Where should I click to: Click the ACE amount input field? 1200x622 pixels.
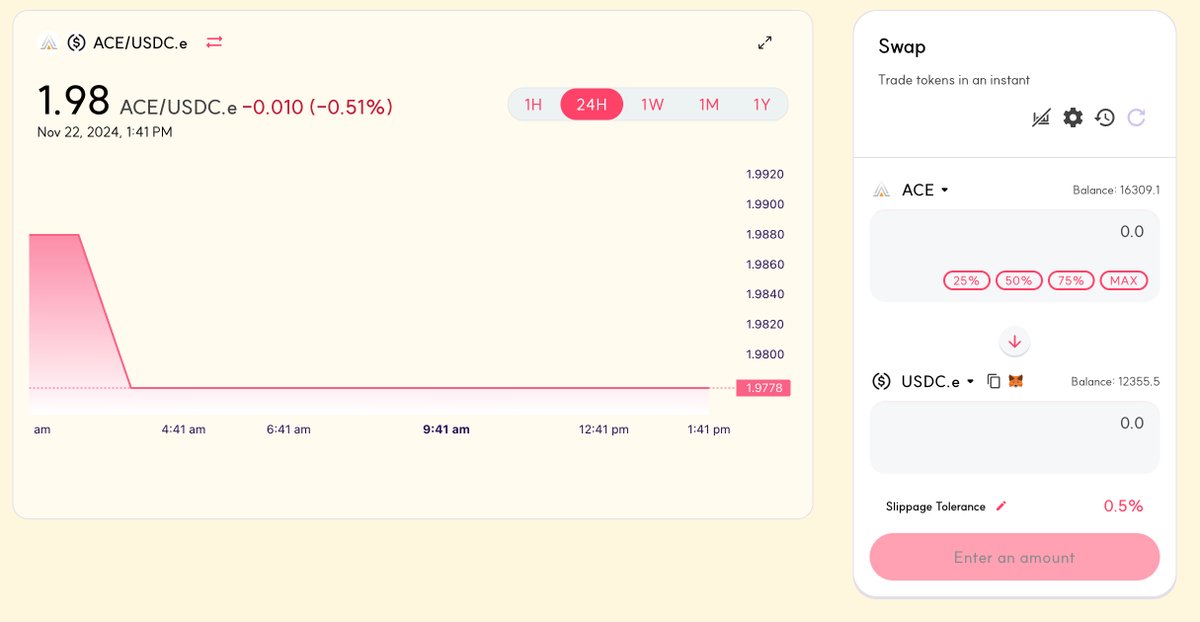[x=1060, y=231]
